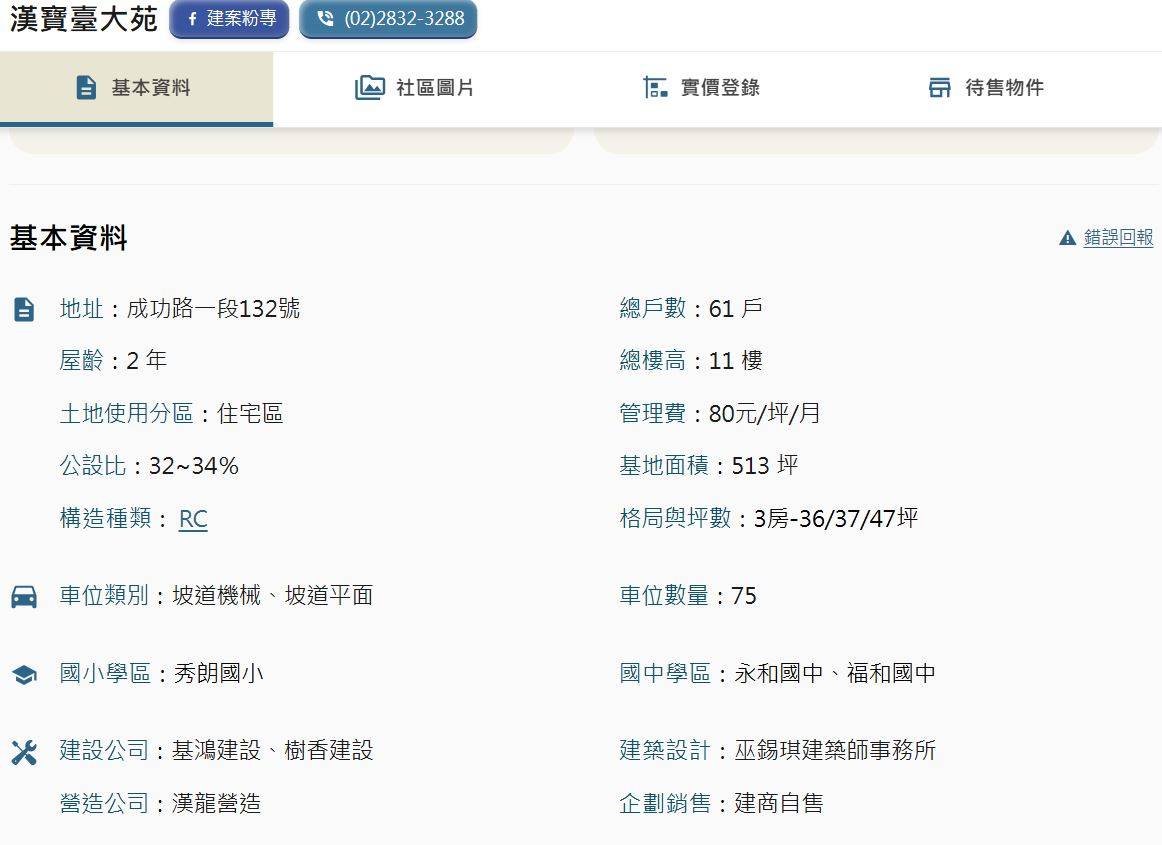
Task: Click the 錯誤回報 report link
Action: (x=1118, y=238)
